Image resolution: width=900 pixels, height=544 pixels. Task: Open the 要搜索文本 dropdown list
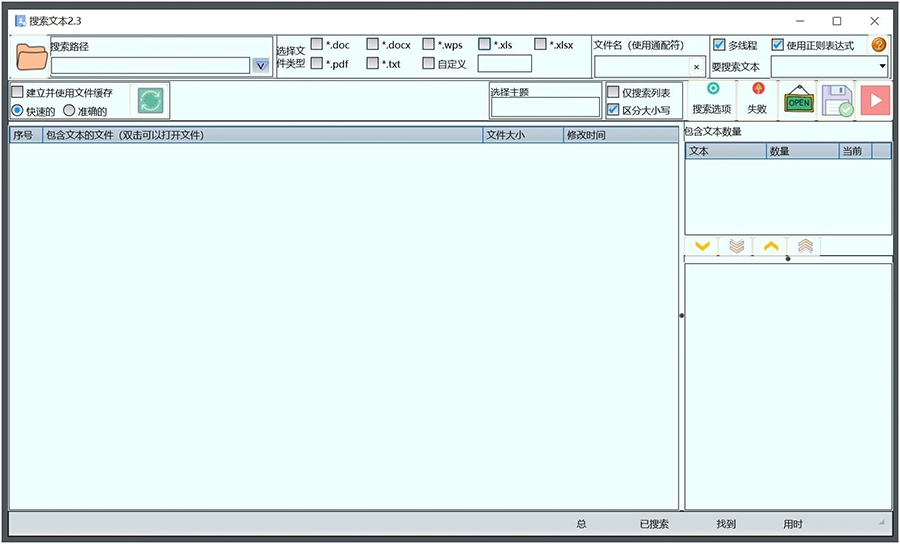point(882,66)
